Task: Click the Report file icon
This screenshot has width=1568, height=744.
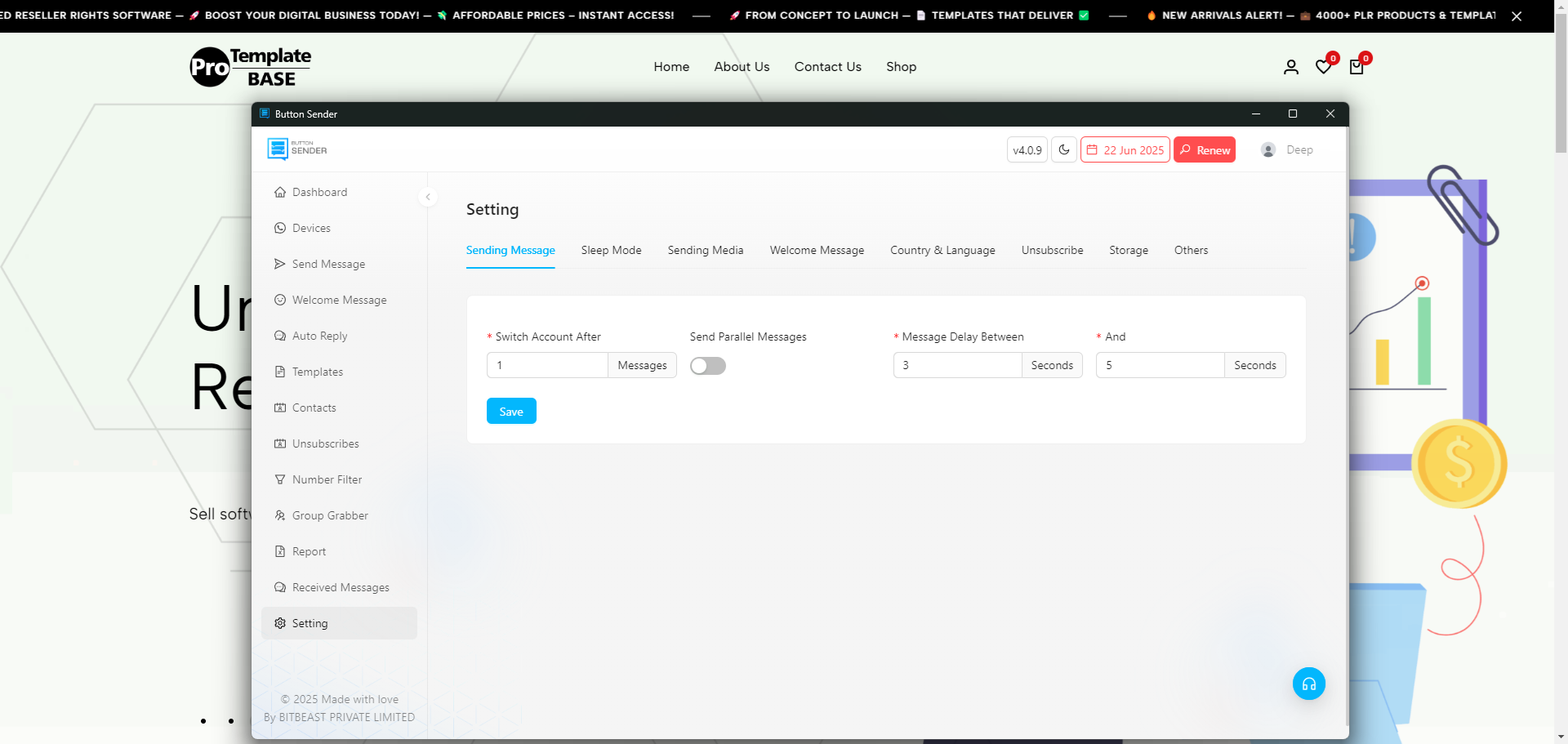Action: click(x=280, y=551)
